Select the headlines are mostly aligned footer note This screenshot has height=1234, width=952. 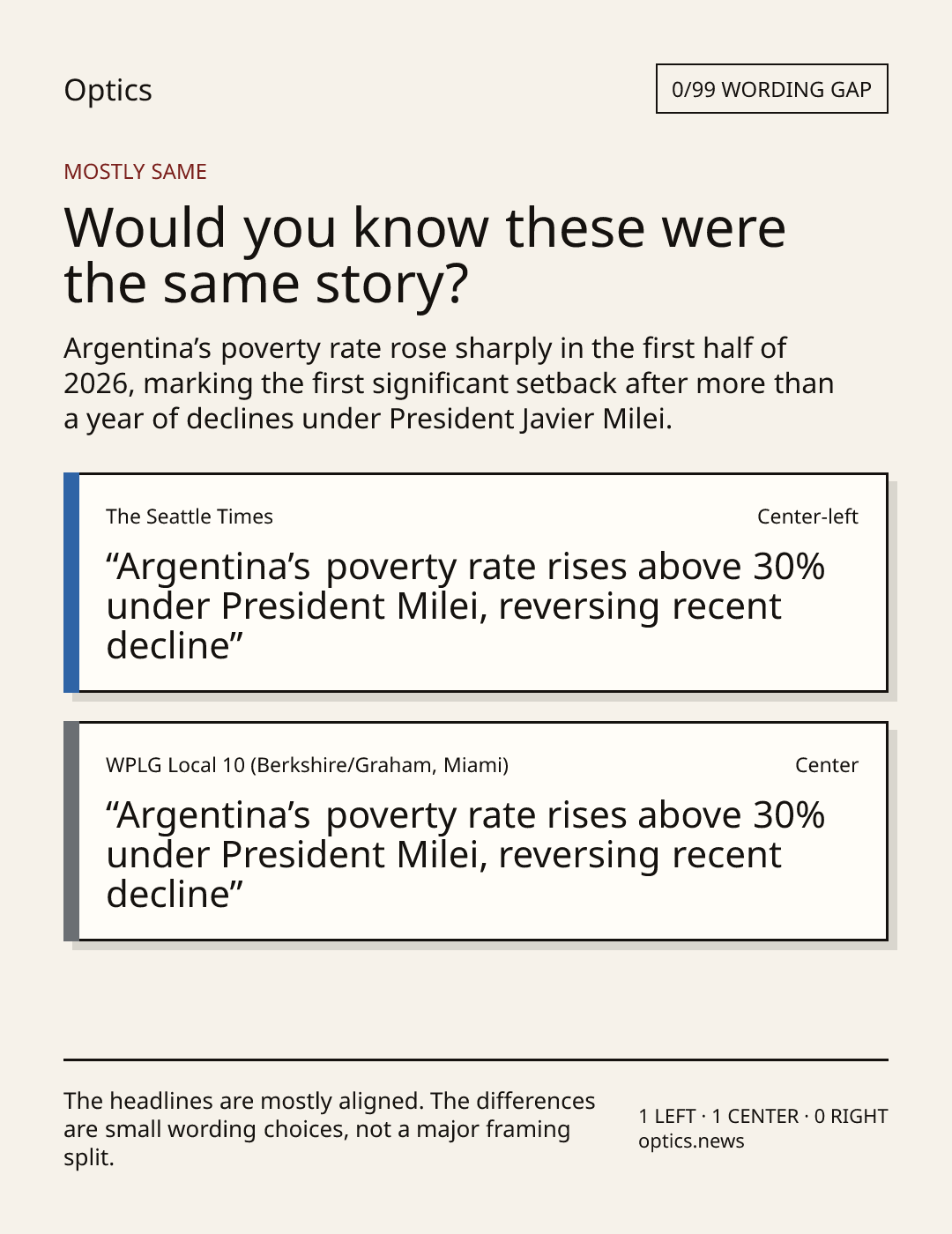point(330,1129)
